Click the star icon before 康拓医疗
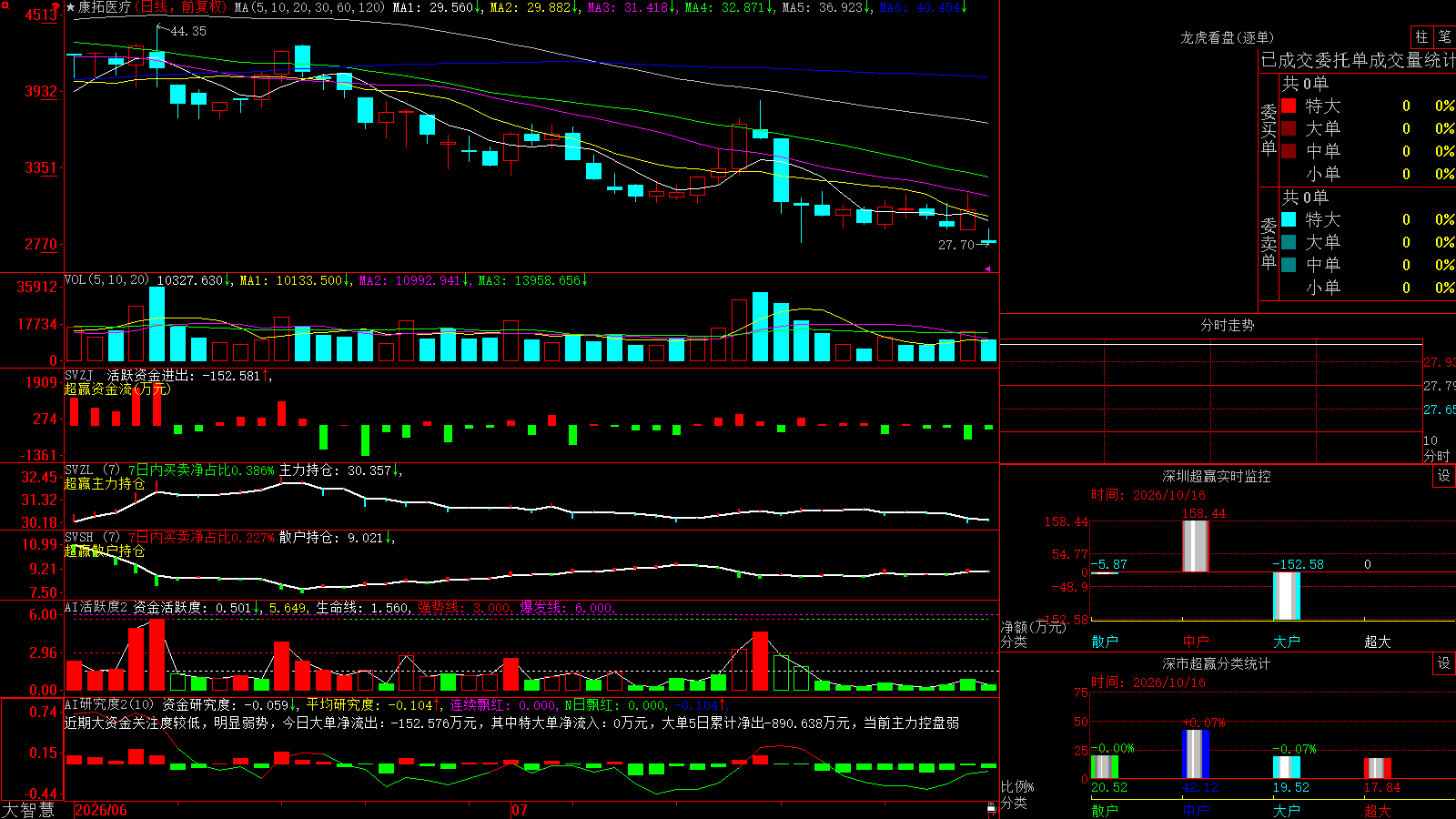This screenshot has height=819, width=1456. pos(70,7)
